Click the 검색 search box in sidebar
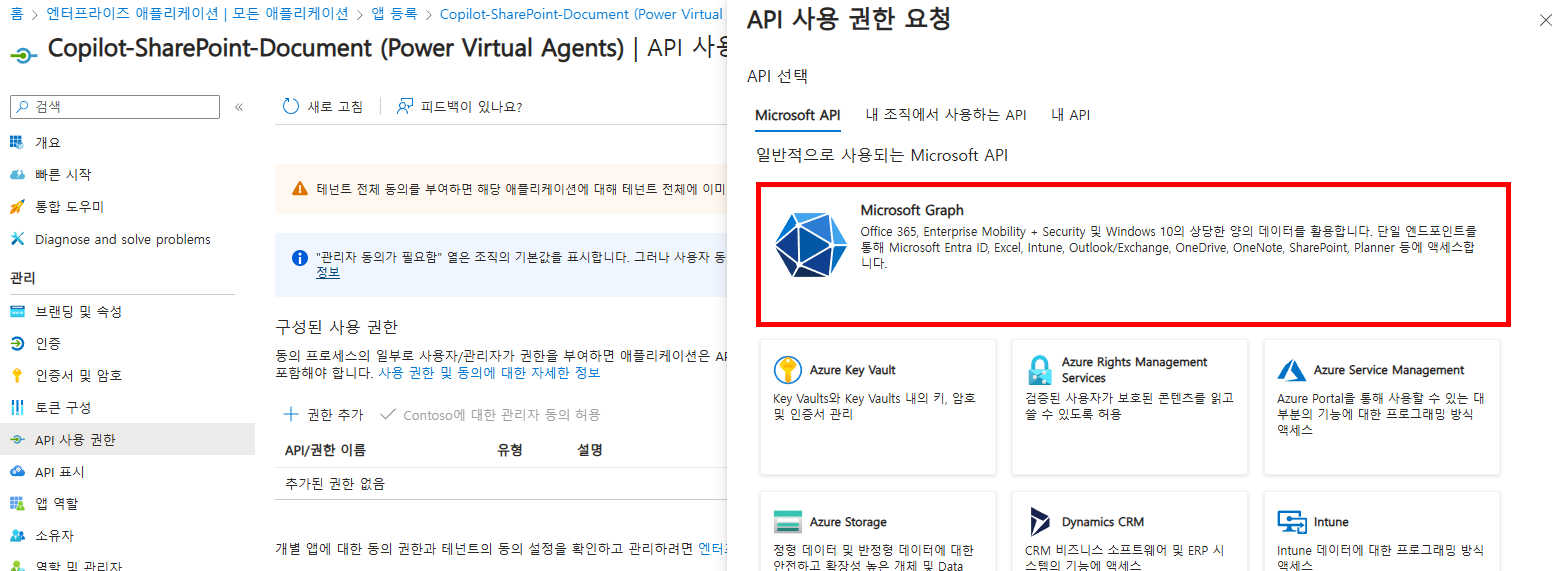The image size is (1559, 571). click(115, 107)
